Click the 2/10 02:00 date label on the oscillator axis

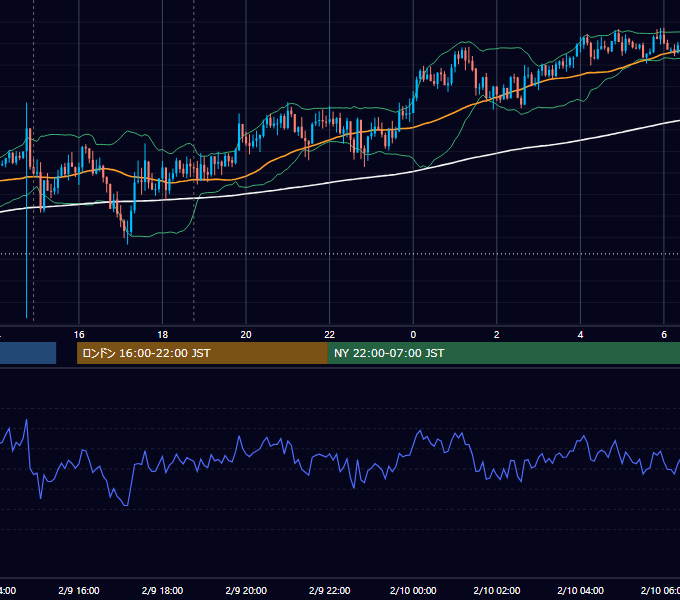(x=497, y=590)
